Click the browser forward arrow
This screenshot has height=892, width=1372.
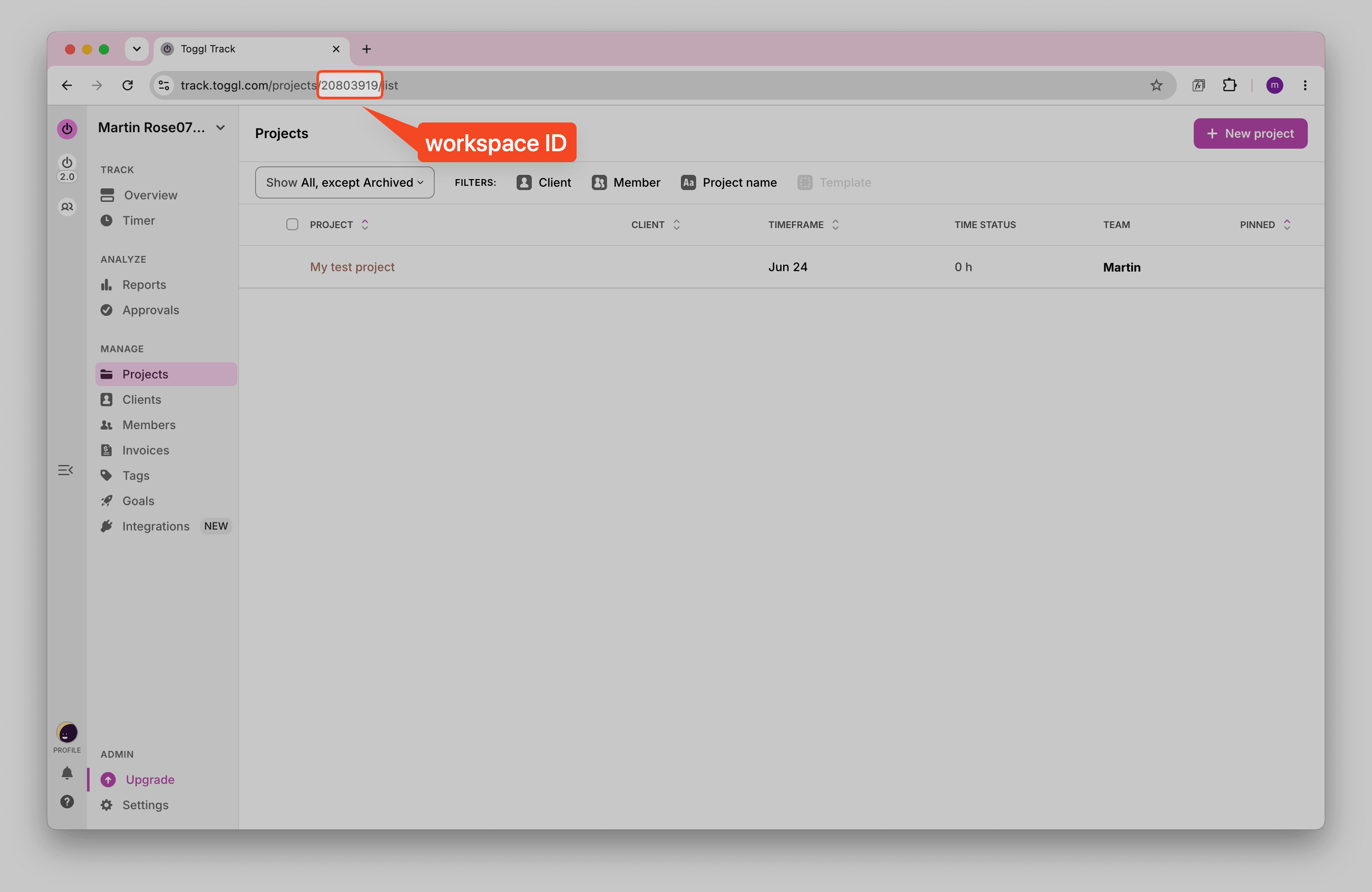coord(97,85)
